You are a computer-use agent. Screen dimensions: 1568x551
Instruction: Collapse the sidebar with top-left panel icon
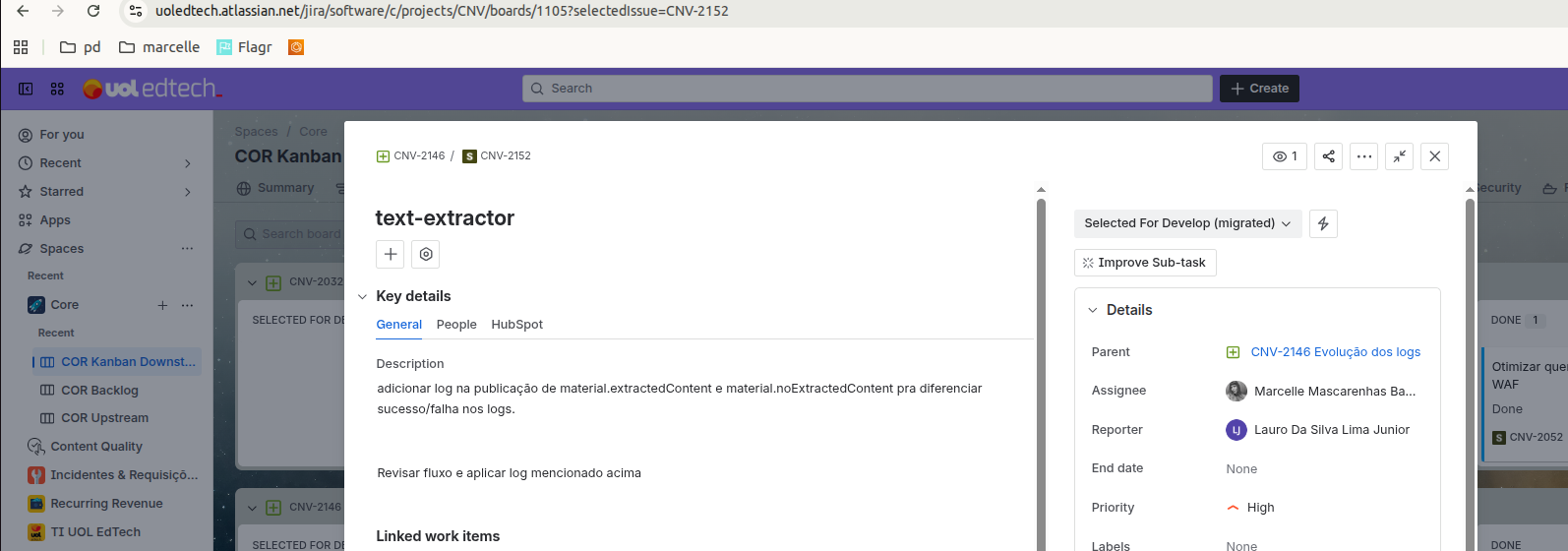(26, 89)
